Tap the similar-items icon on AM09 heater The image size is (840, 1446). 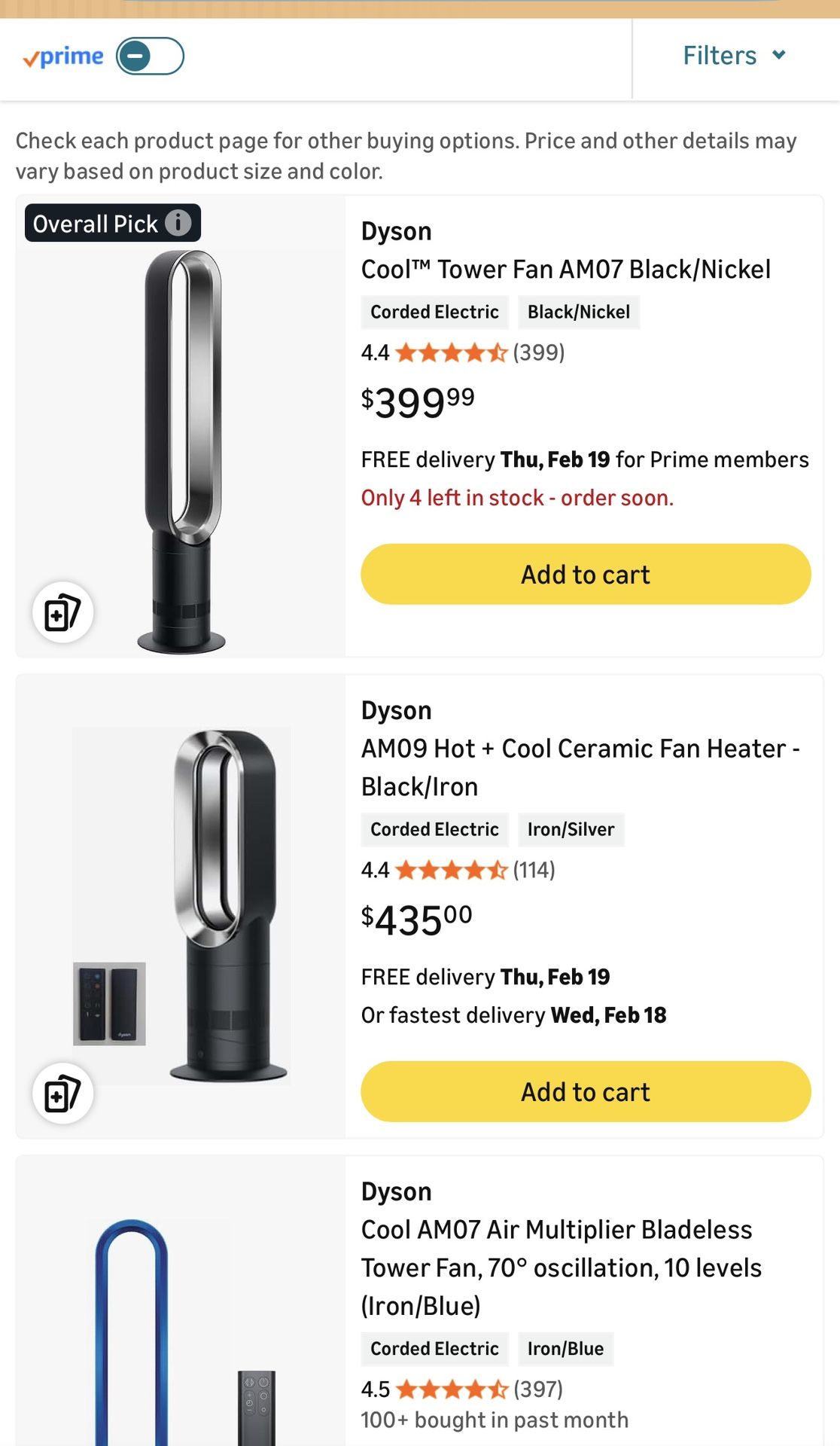62,1094
